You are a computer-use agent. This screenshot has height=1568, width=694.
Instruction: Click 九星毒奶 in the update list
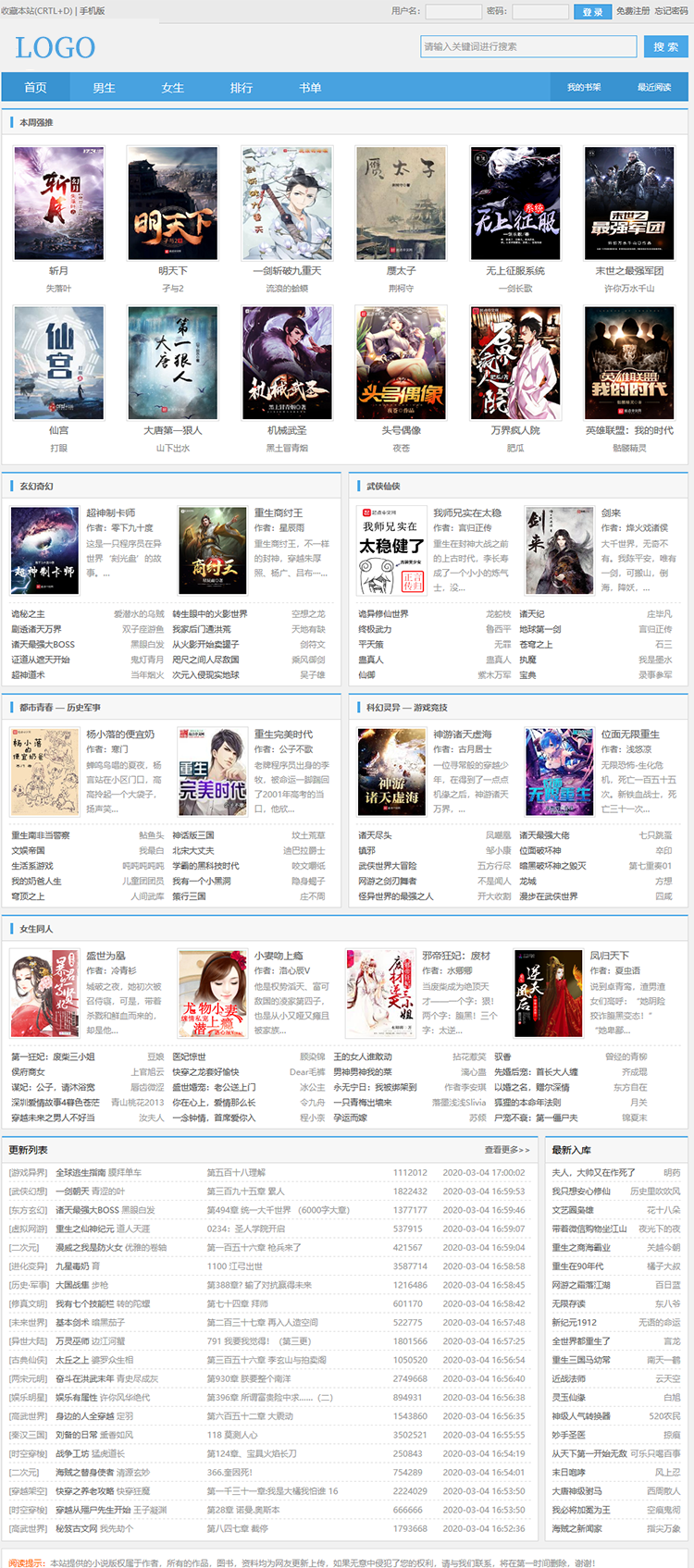[x=72, y=1266]
